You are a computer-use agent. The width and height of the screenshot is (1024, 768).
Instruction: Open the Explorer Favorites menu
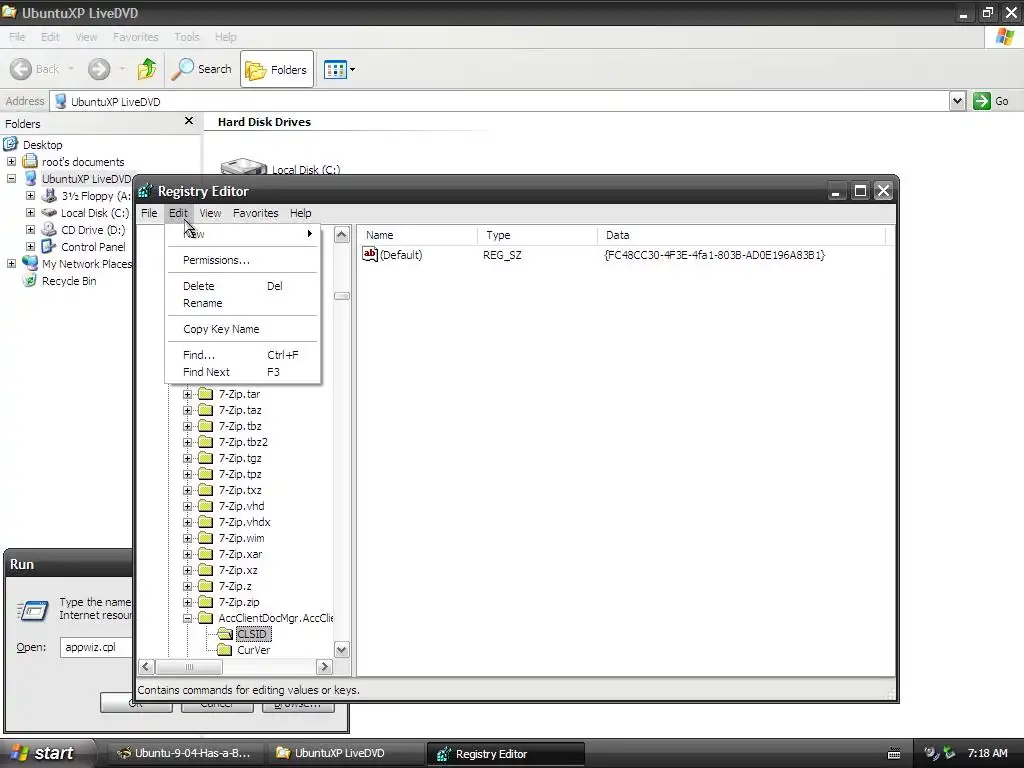135,37
